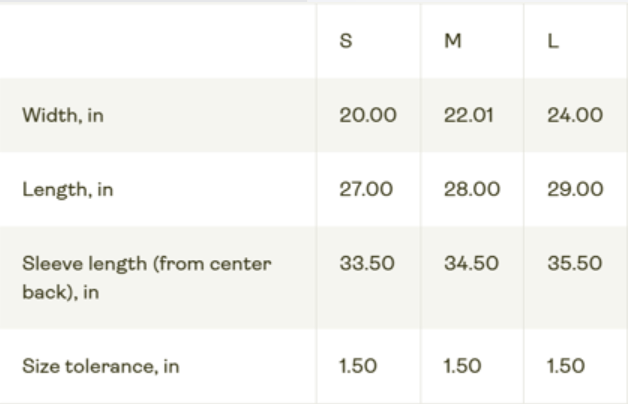The image size is (628, 404).
Task: Click the Size tolerance, in label
Action: [x=101, y=366]
